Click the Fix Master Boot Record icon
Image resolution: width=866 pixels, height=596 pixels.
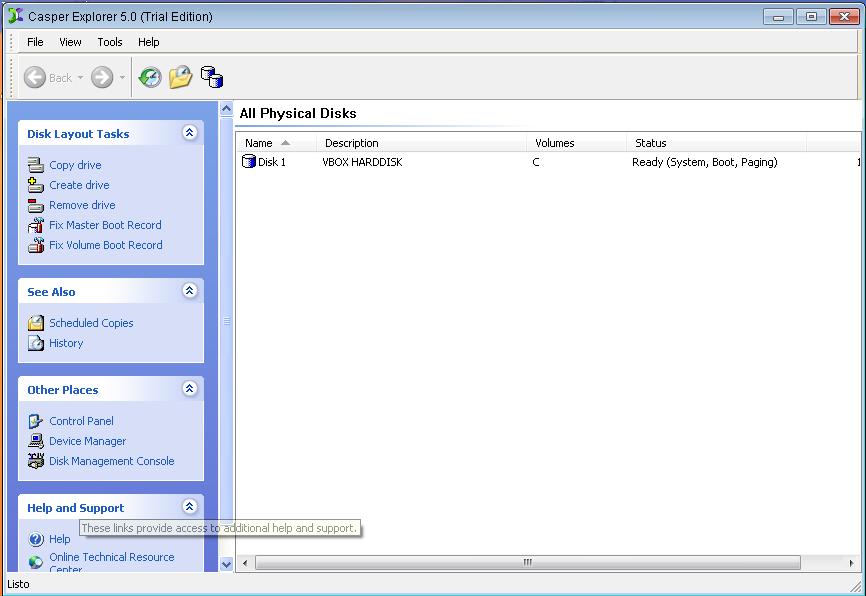click(36, 225)
